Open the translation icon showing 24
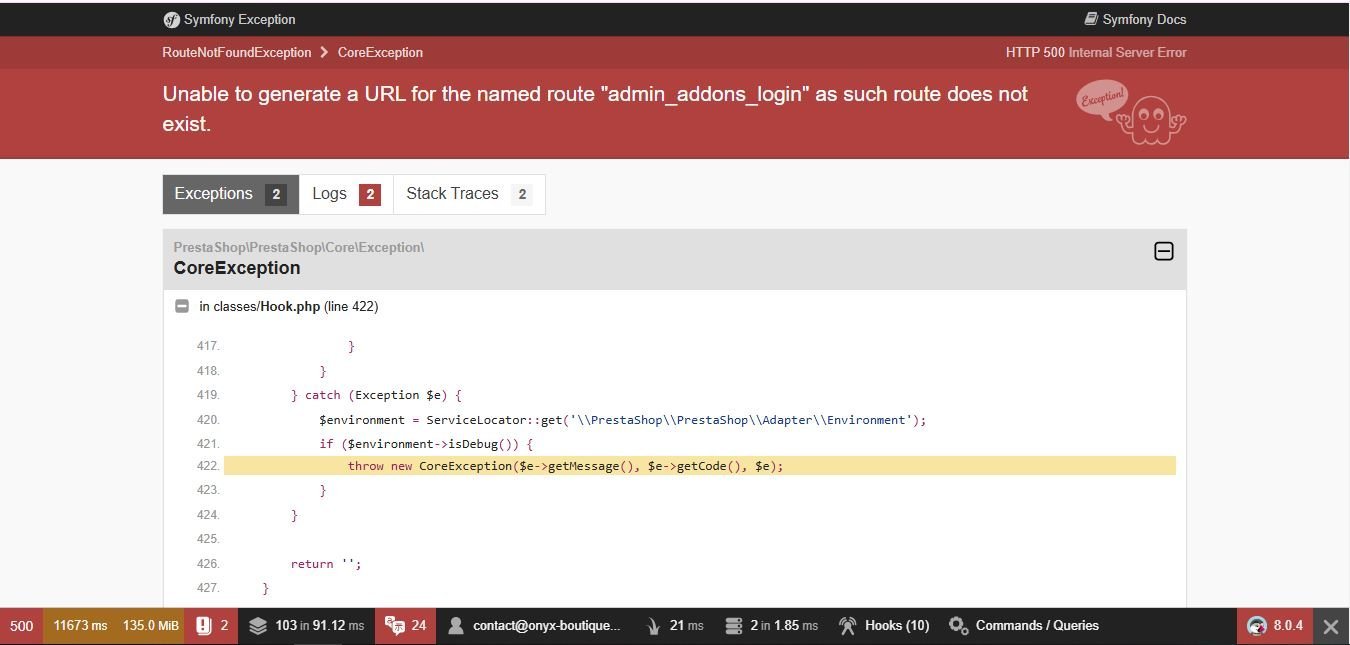Image resolution: width=1350 pixels, height=645 pixels. pos(406,626)
